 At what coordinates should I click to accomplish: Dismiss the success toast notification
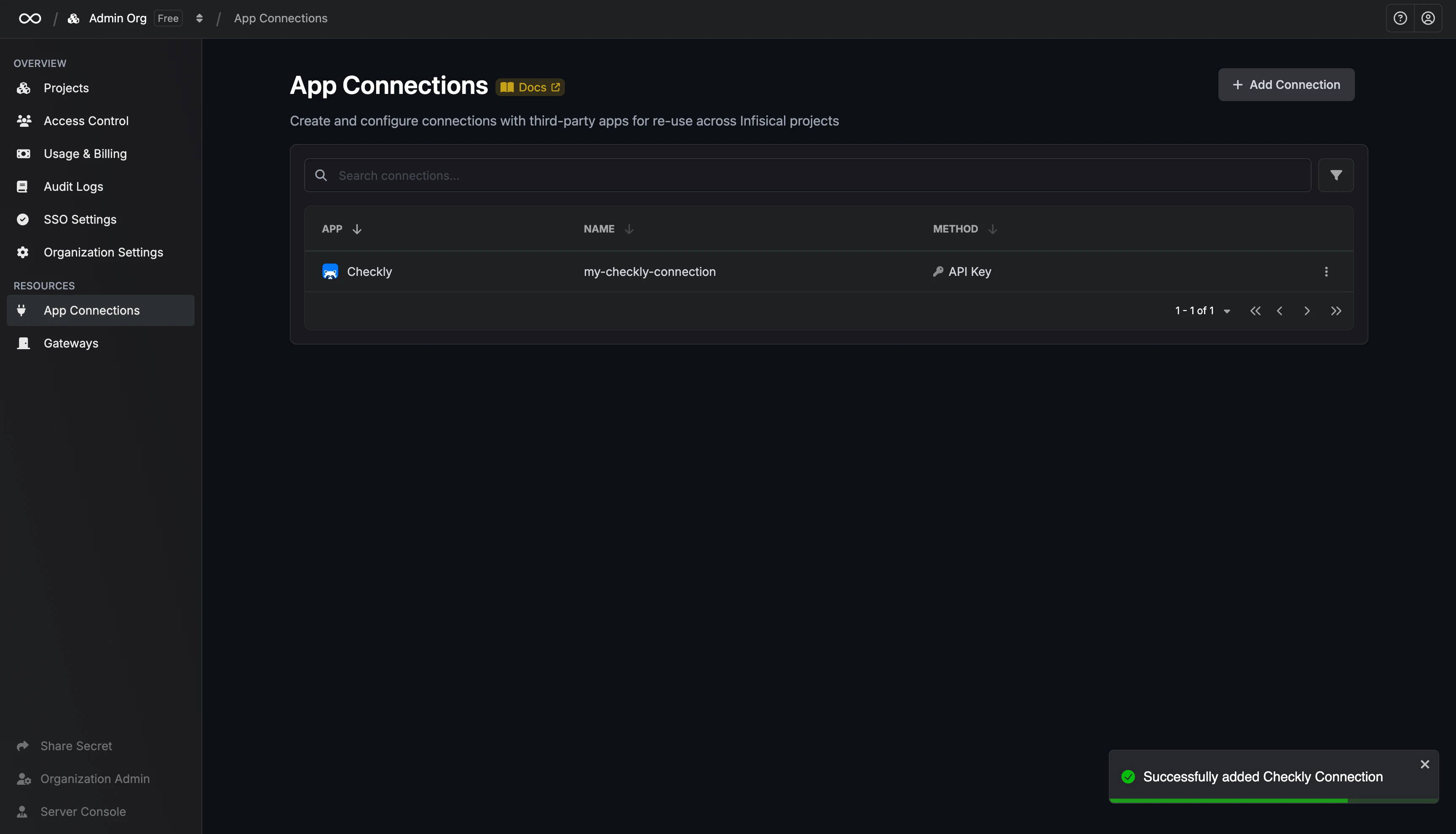(1425, 764)
